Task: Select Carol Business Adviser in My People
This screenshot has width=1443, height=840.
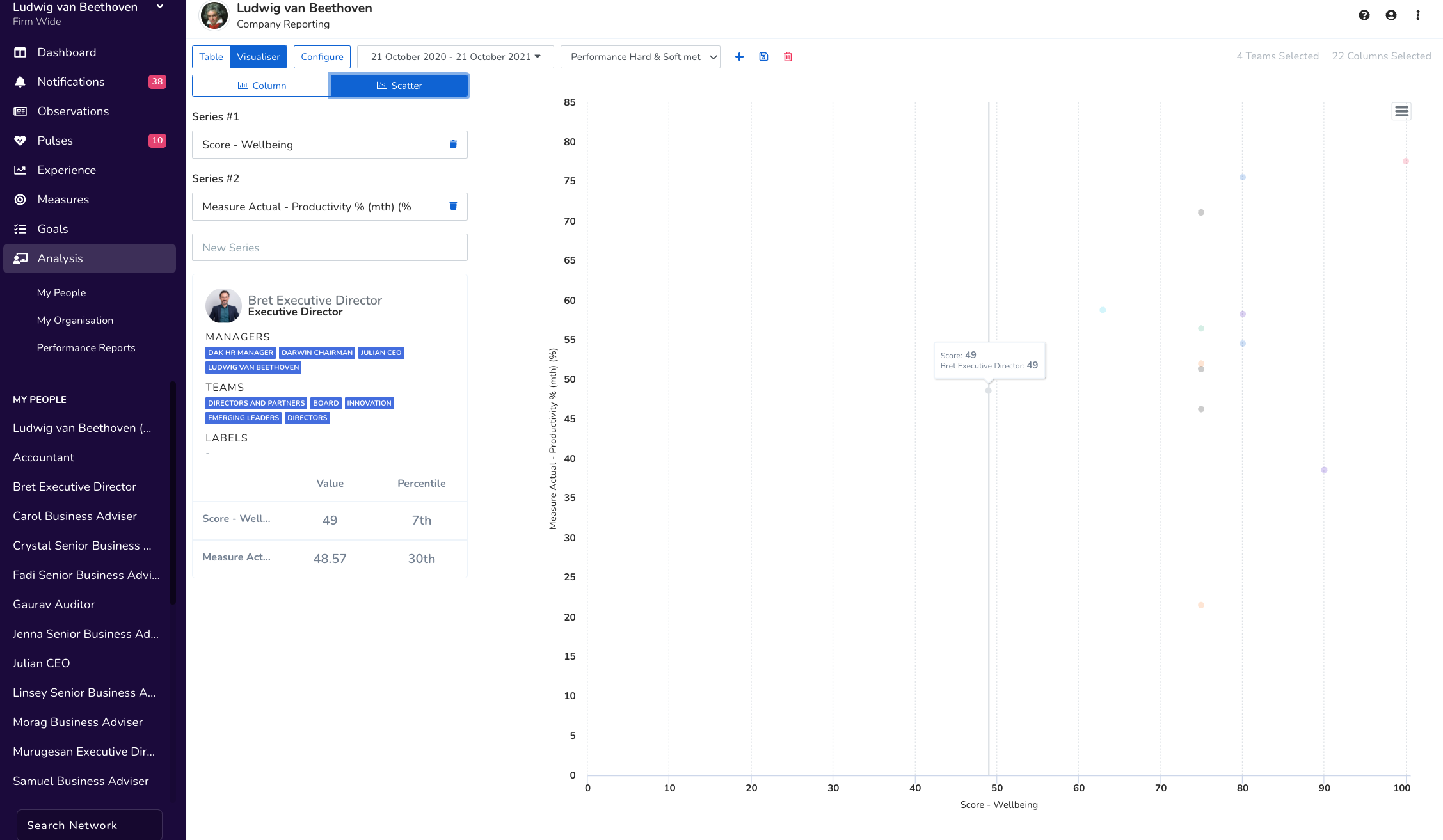Action: pyautogui.click(x=75, y=516)
